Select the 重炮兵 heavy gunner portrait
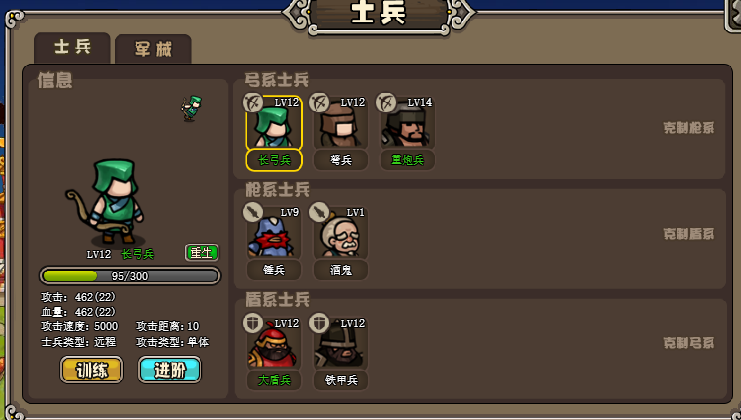741x420 pixels. click(407, 123)
